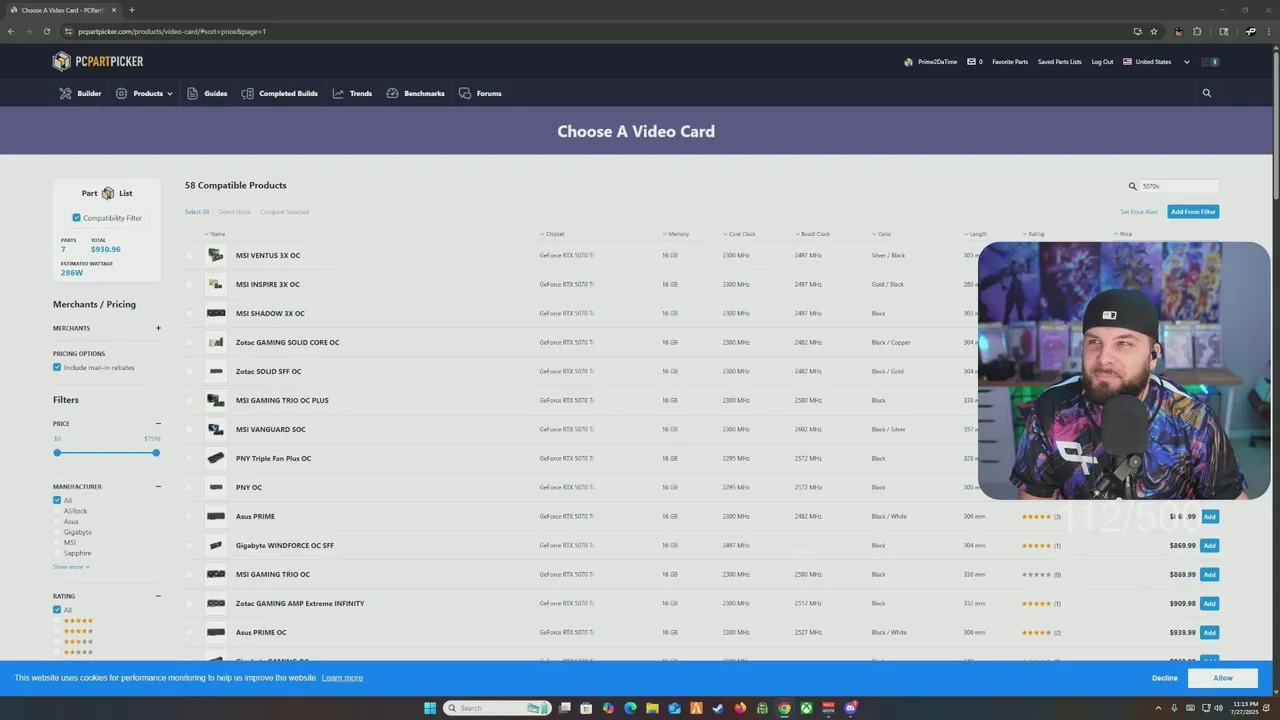
Task: Open browser extensions puzzle icon
Action: [x=1197, y=31]
